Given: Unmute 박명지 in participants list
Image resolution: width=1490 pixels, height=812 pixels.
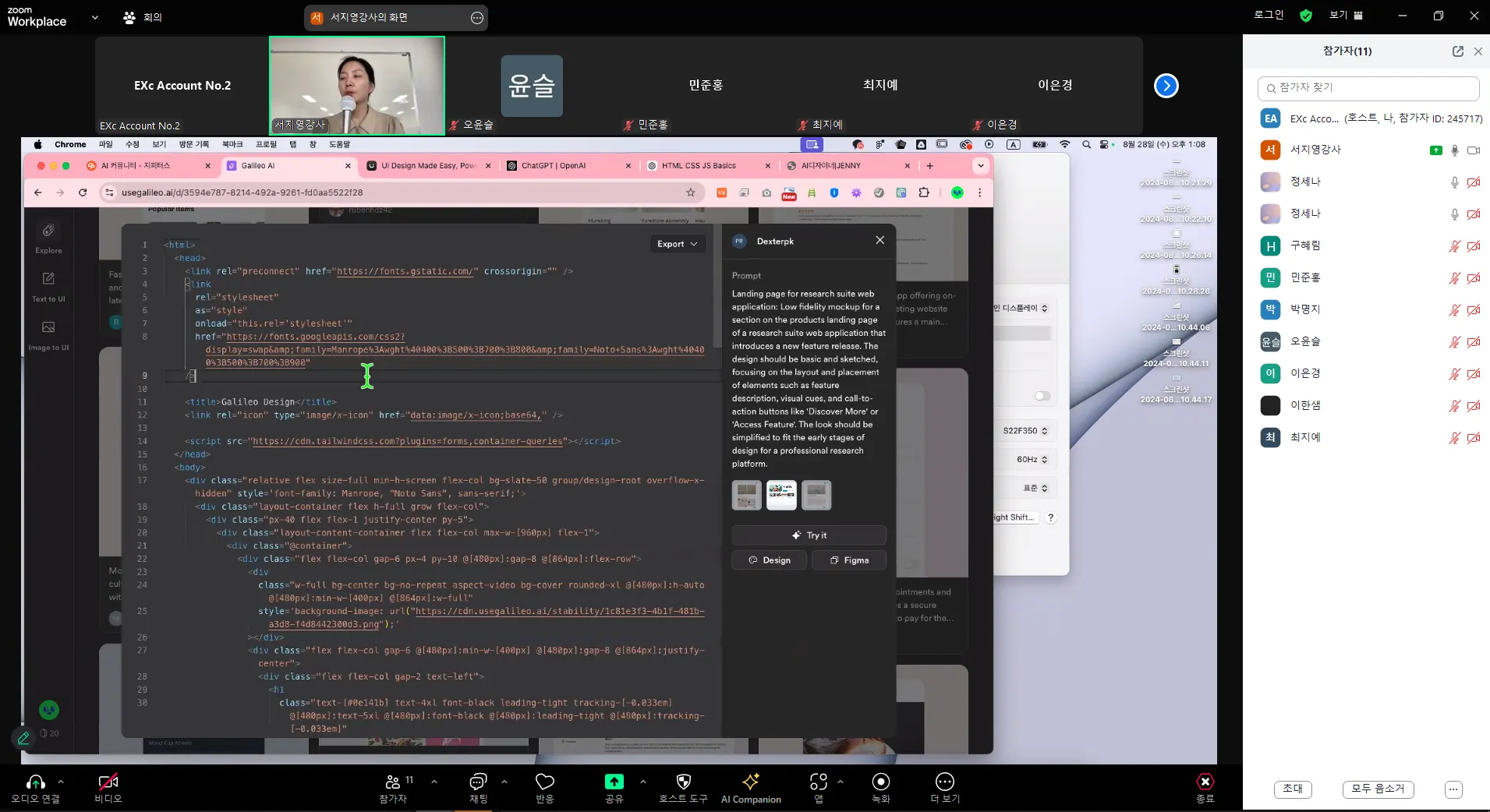Looking at the screenshot, I should (1454, 310).
